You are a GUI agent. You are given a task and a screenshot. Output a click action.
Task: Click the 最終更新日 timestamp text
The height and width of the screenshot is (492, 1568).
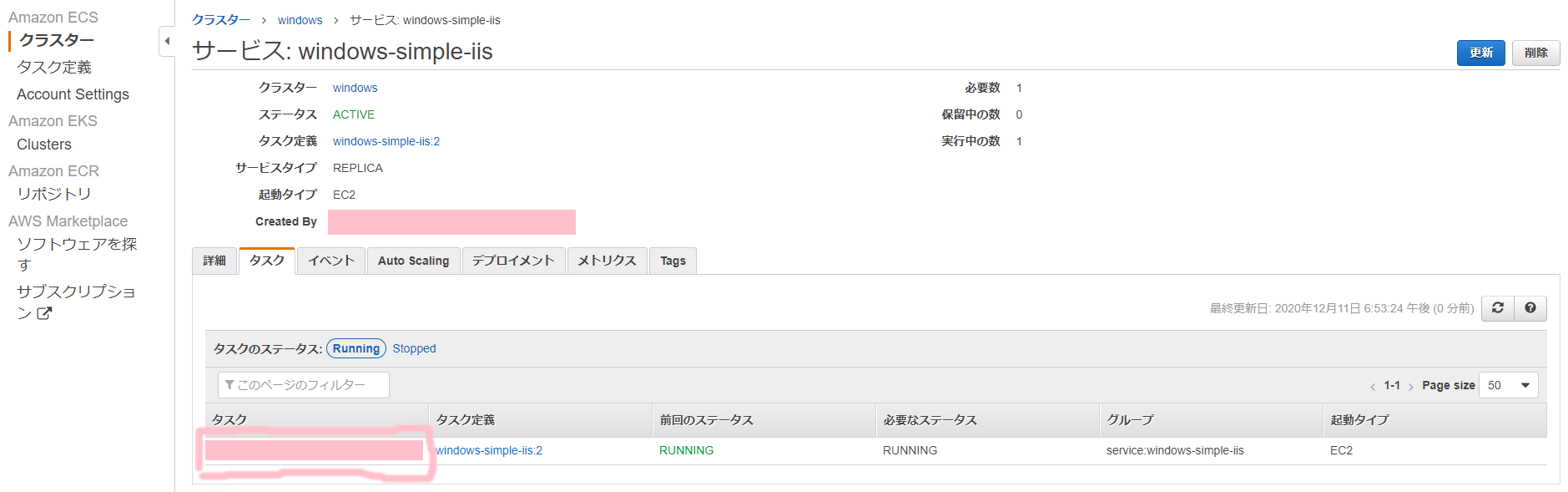click(1342, 308)
